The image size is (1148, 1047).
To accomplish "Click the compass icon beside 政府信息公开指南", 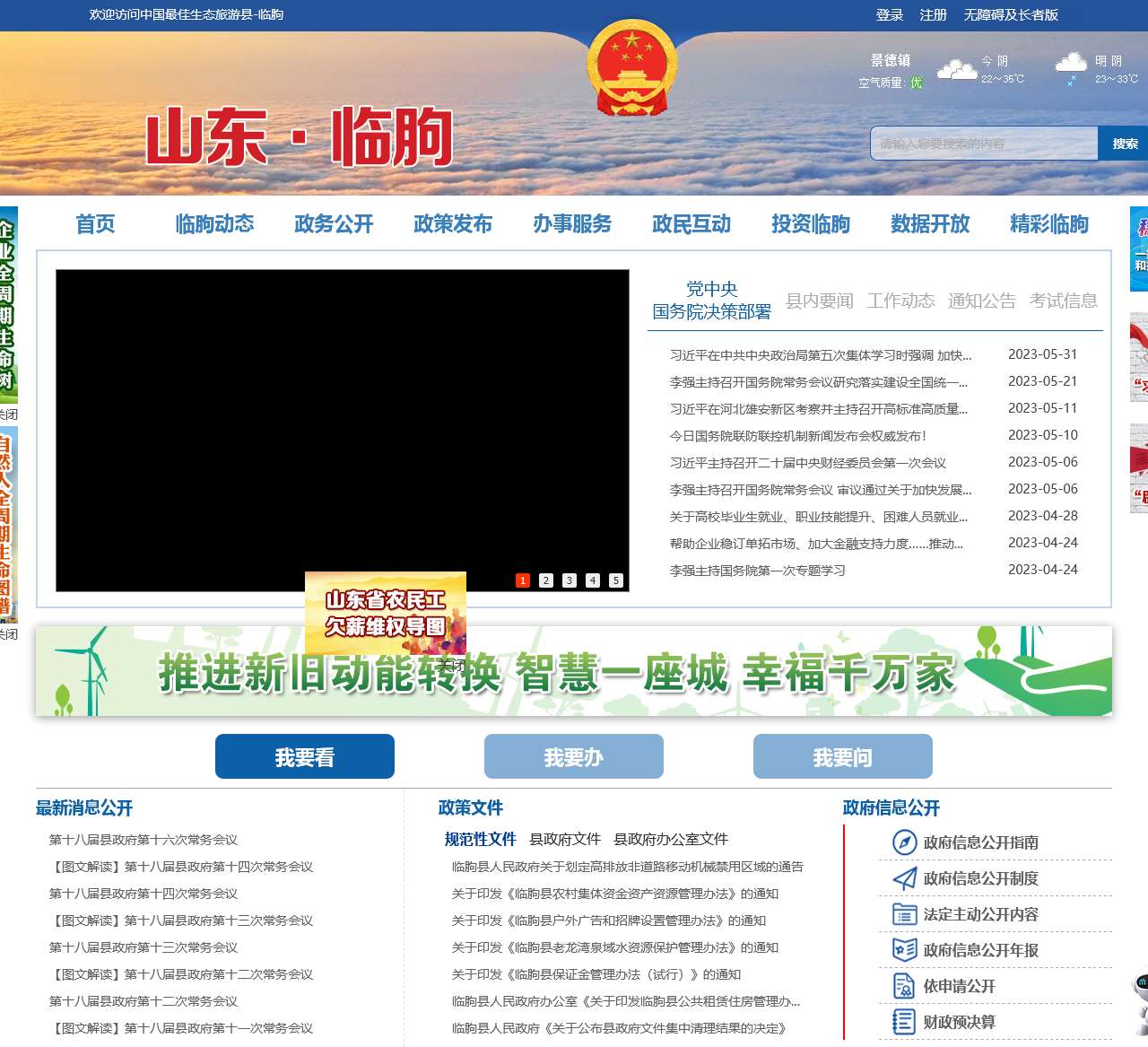I will [904, 842].
